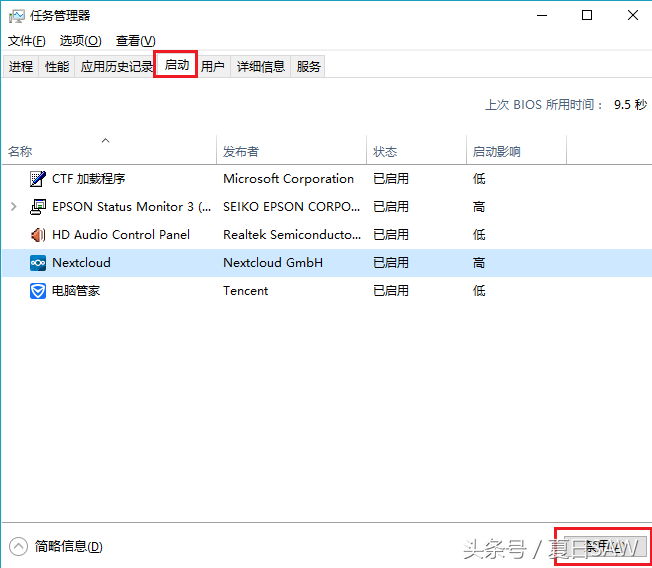
Task: Click the EPSON Status Monitor printer icon
Action: coord(38,207)
